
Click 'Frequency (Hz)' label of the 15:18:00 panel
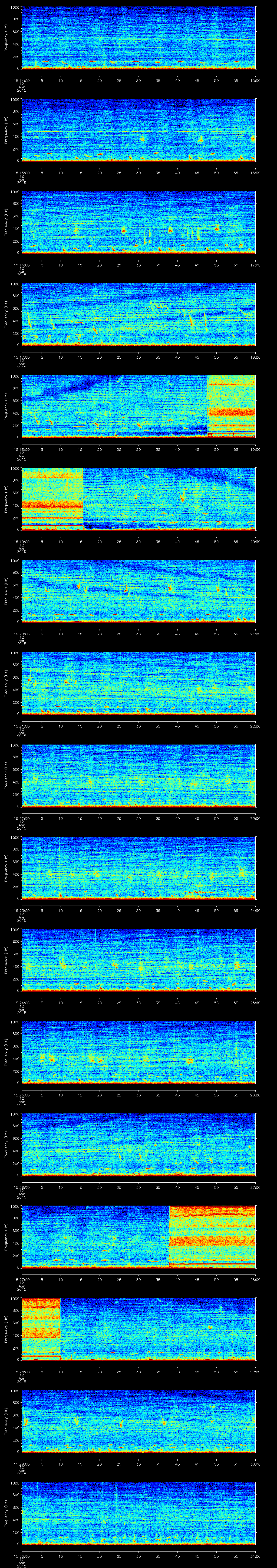point(6,407)
